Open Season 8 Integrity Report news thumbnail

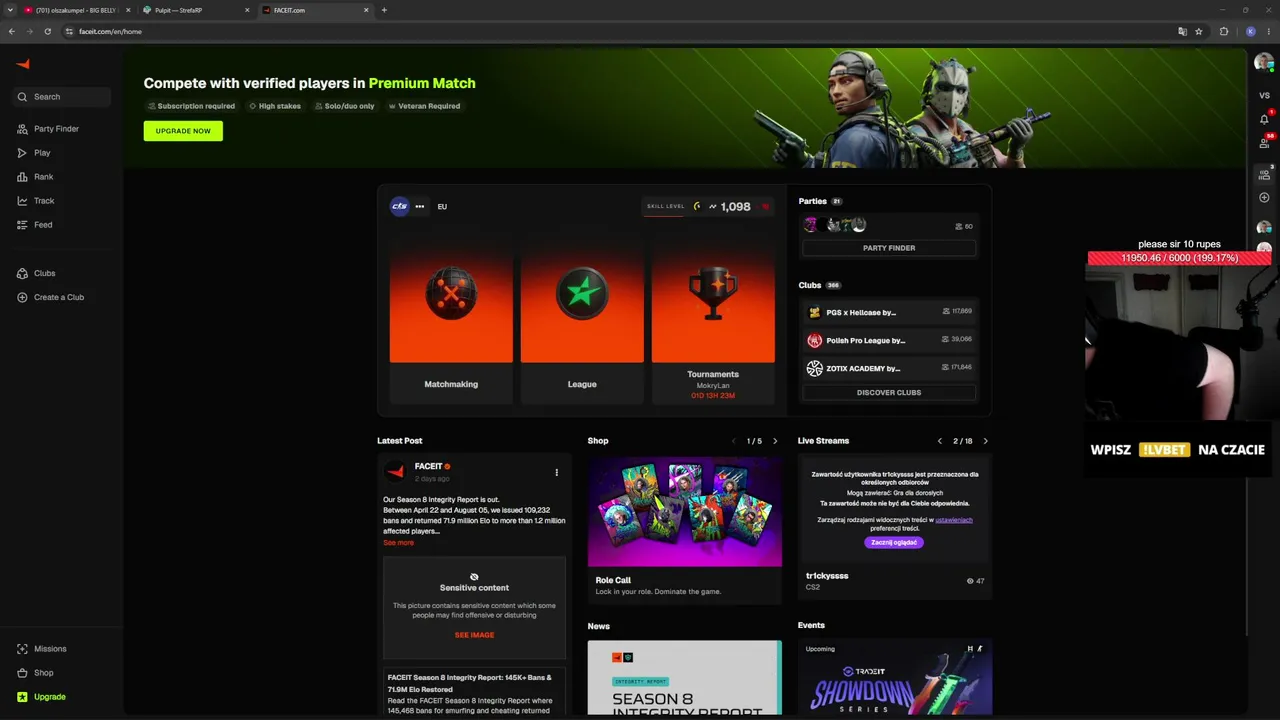(x=685, y=678)
